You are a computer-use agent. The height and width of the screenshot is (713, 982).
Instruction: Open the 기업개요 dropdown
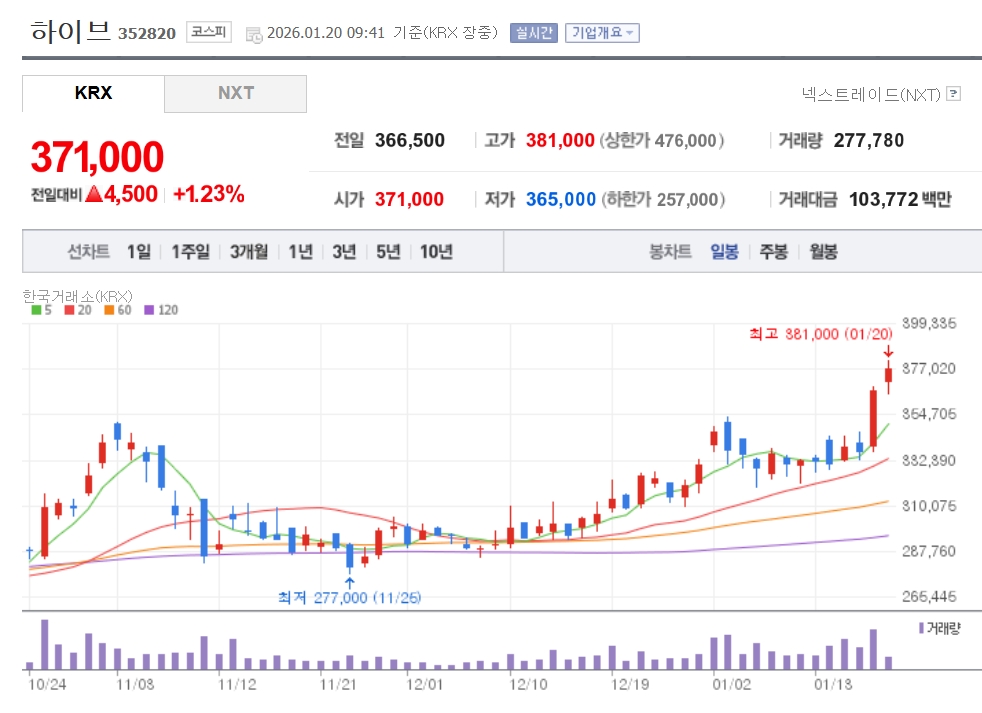pos(602,33)
